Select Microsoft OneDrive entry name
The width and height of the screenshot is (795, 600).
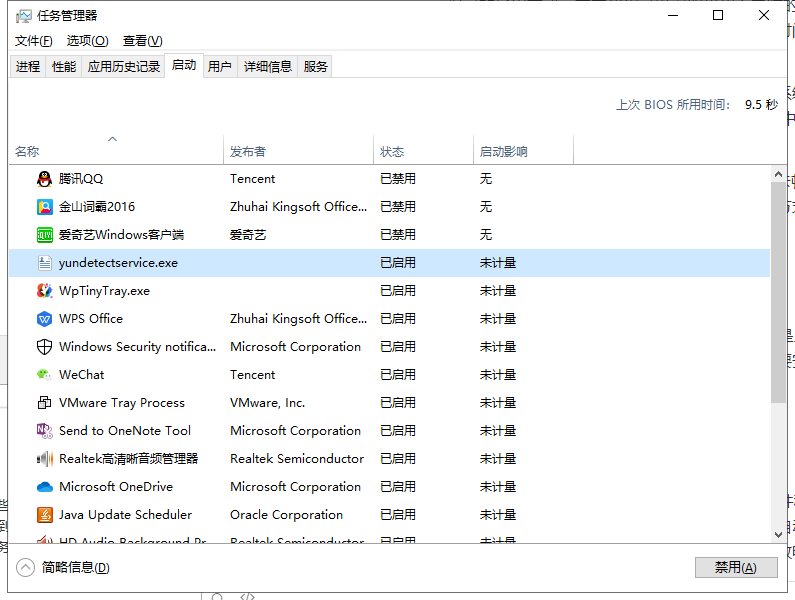click(116, 487)
